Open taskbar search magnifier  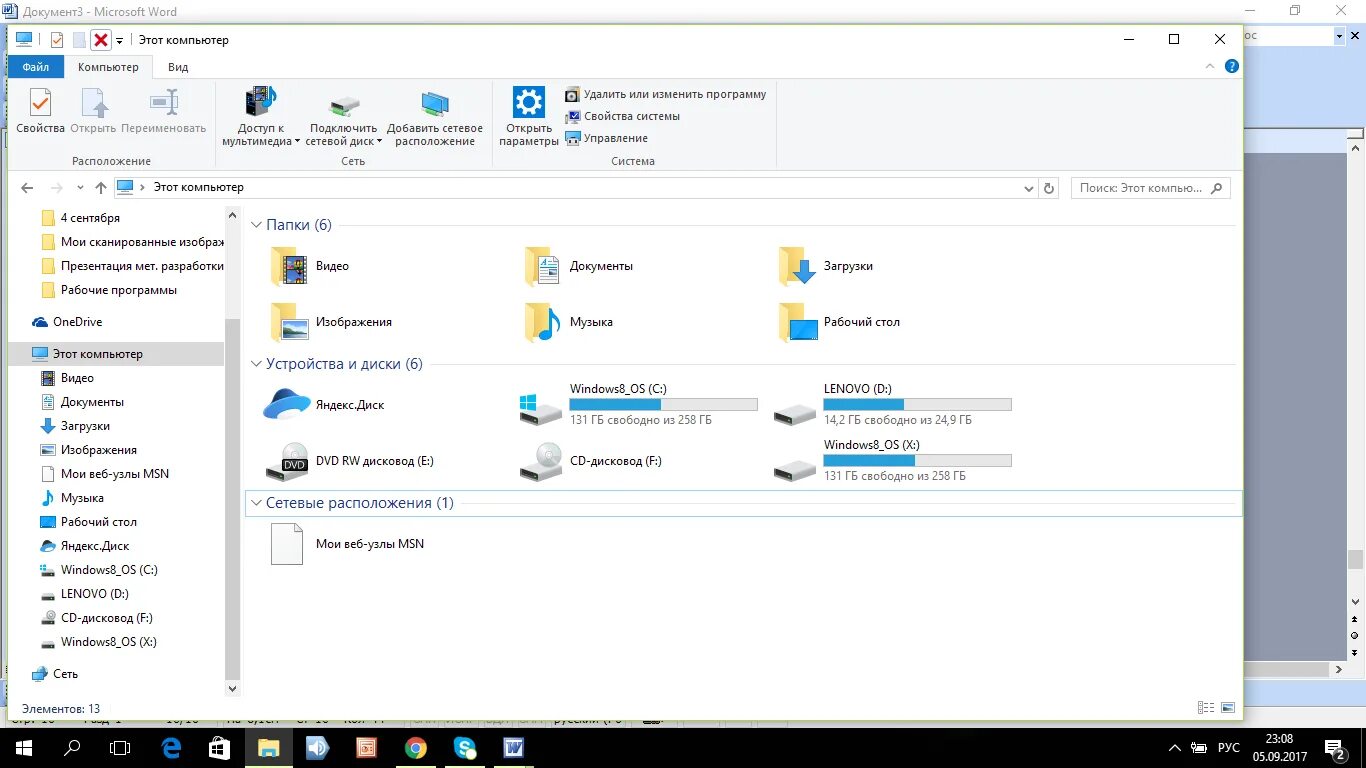point(72,747)
